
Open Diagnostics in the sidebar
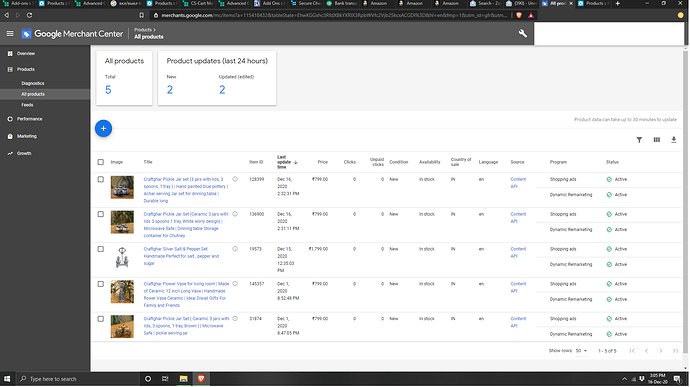click(33, 83)
